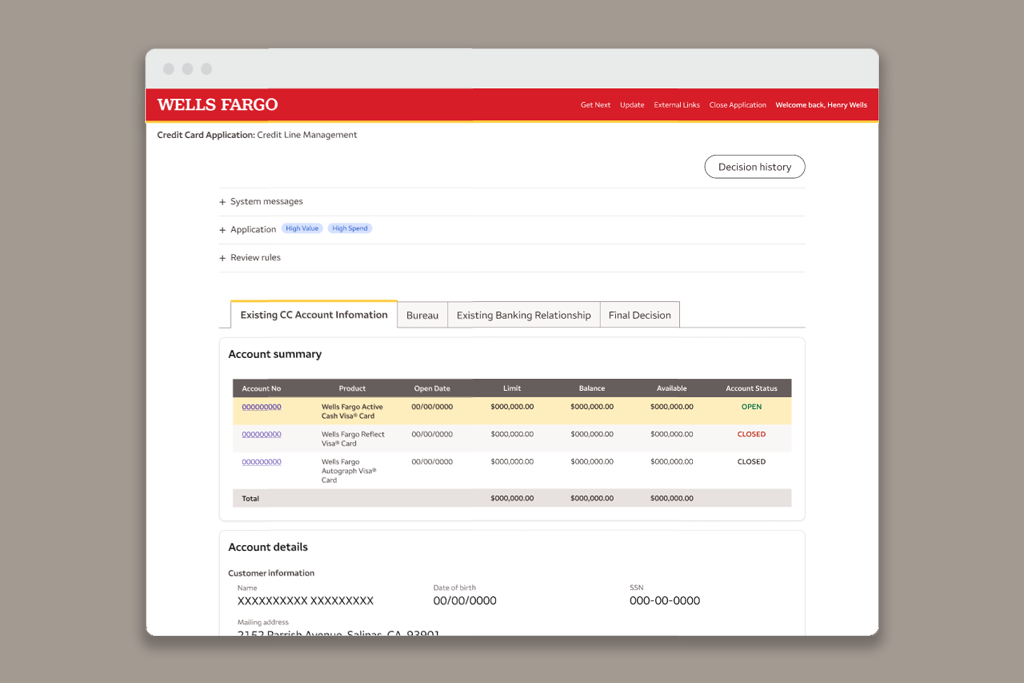Open Existing Banking Relationship tab
1024x683 pixels.
[523, 315]
